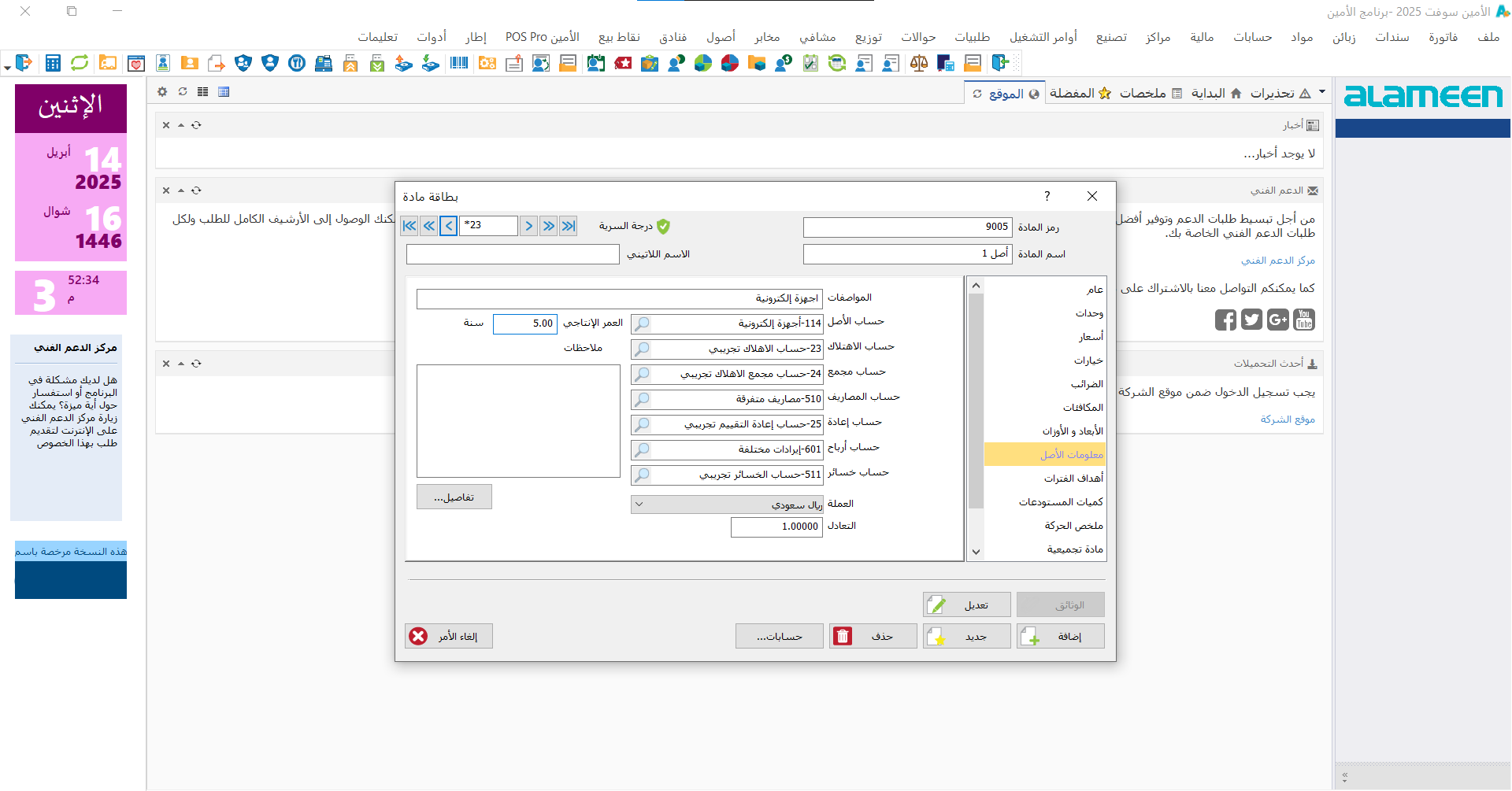Click the إلغاء الأمر cancel button
The width and height of the screenshot is (1512, 791).
[449, 636]
